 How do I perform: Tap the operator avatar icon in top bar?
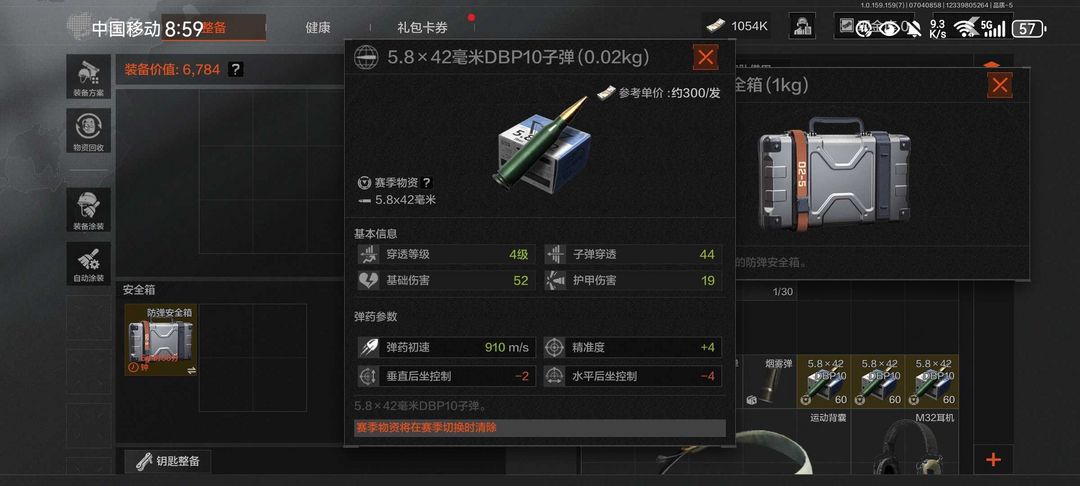[x=802, y=26]
